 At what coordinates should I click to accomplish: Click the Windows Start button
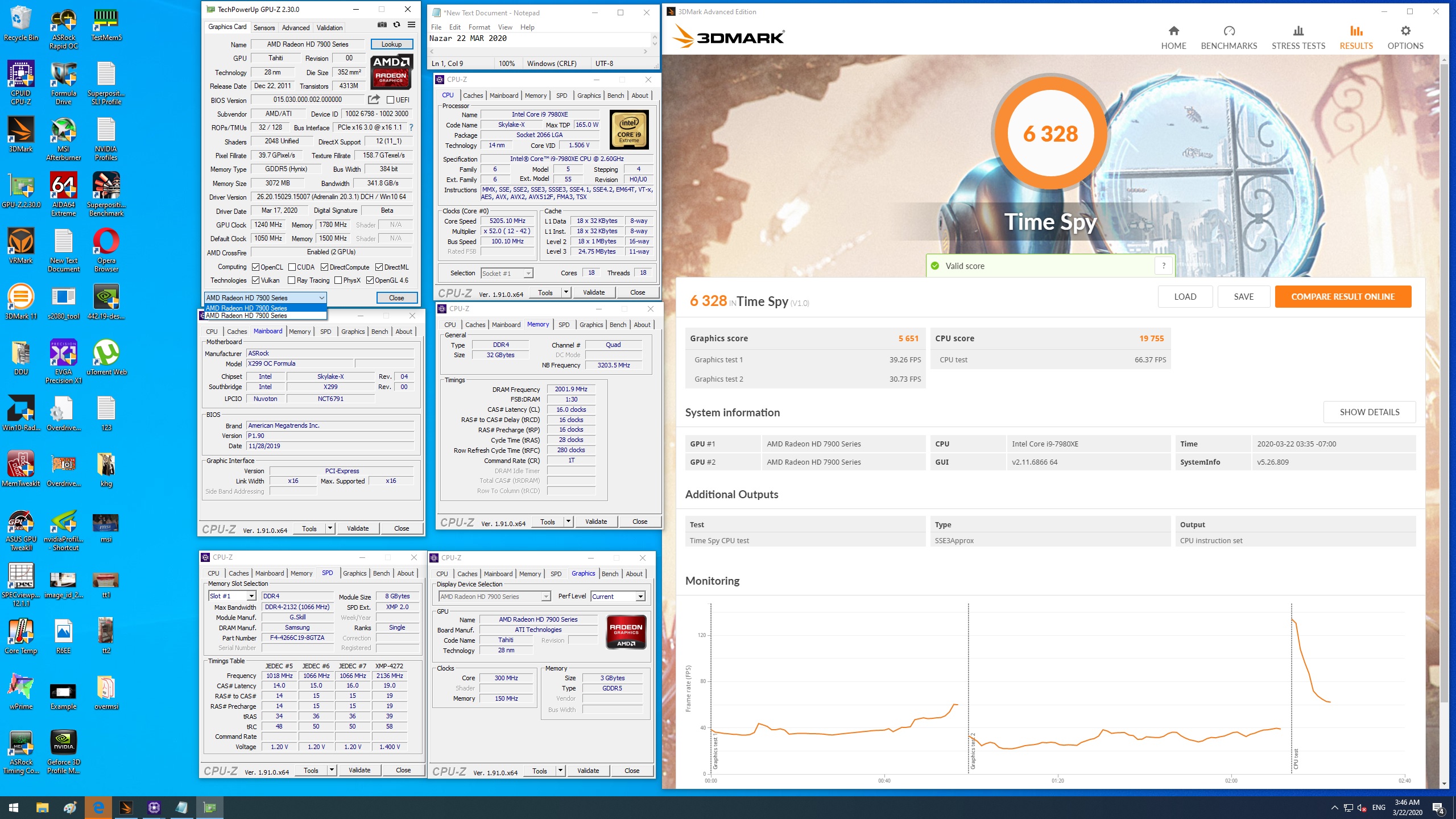[14, 807]
